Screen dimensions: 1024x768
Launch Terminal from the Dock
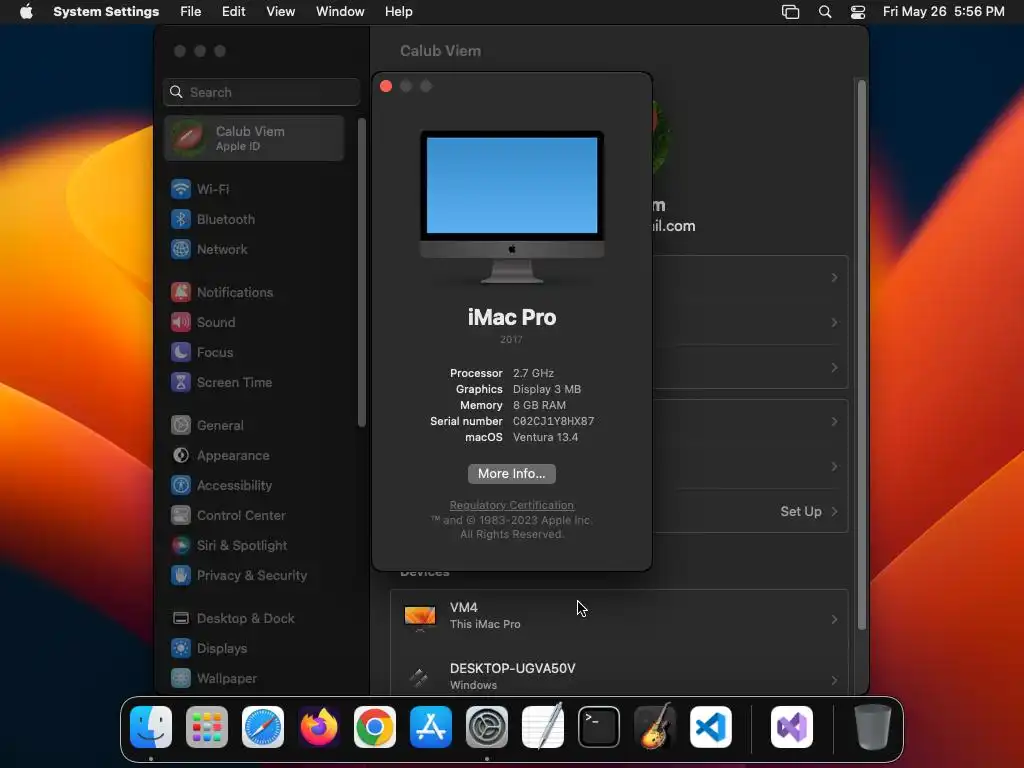(599, 727)
